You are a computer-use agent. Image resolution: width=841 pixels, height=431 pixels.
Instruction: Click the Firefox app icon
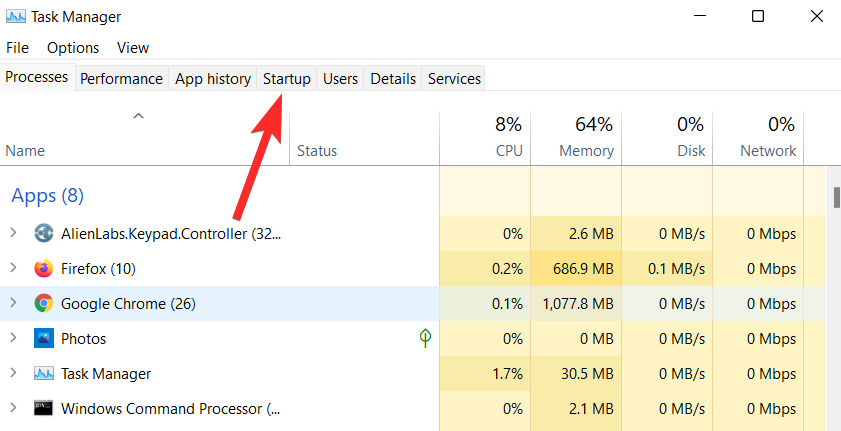(x=43, y=269)
